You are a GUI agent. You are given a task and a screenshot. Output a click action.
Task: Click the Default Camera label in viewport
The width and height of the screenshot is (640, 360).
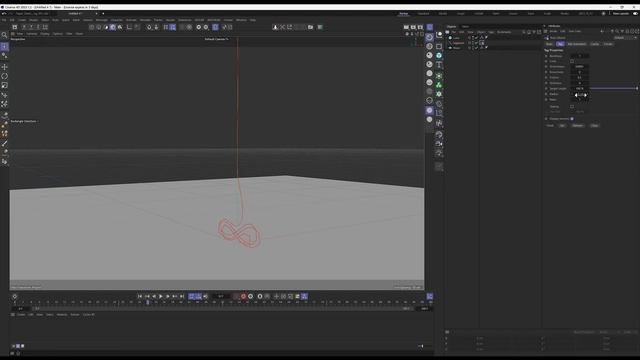(216, 39)
